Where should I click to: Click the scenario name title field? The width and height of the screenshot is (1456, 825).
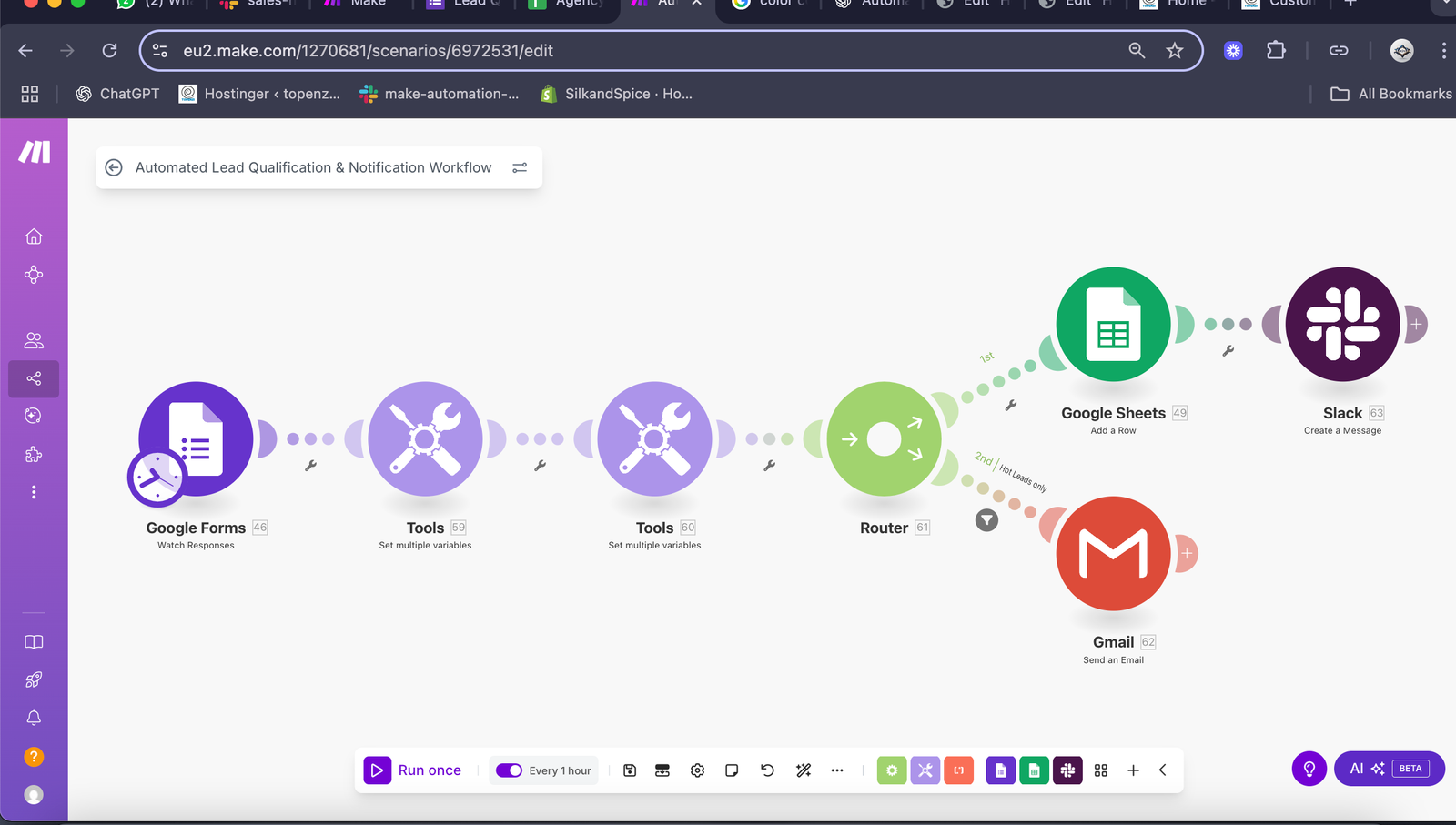pos(313,167)
